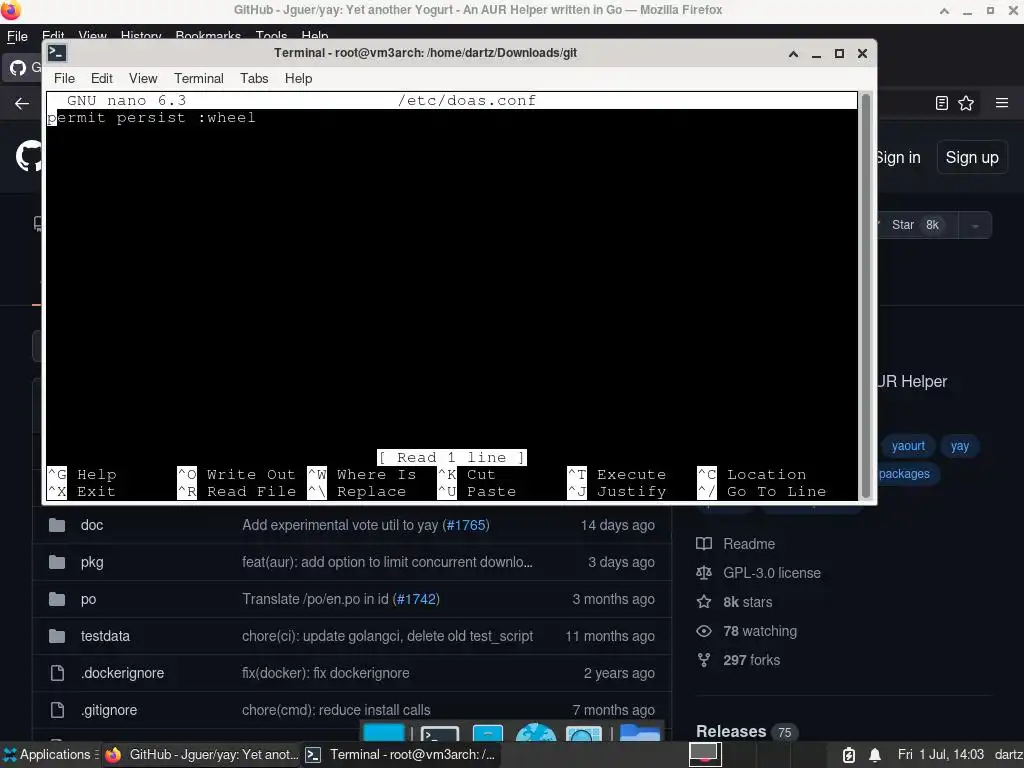
Task: Click the stars icon in sidebar
Action: [x=703, y=601]
